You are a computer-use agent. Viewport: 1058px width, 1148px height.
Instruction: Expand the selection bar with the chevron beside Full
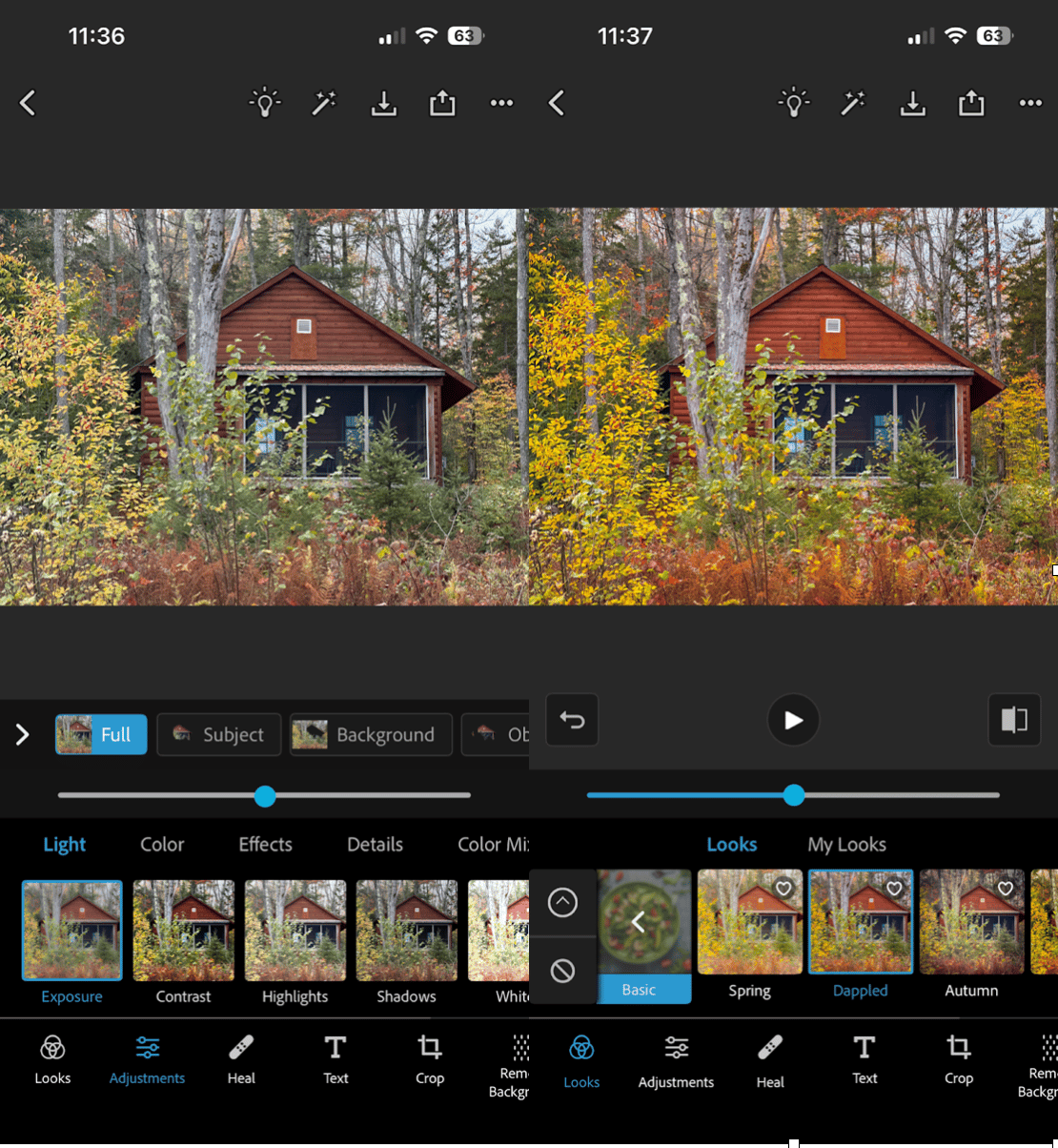click(x=23, y=734)
